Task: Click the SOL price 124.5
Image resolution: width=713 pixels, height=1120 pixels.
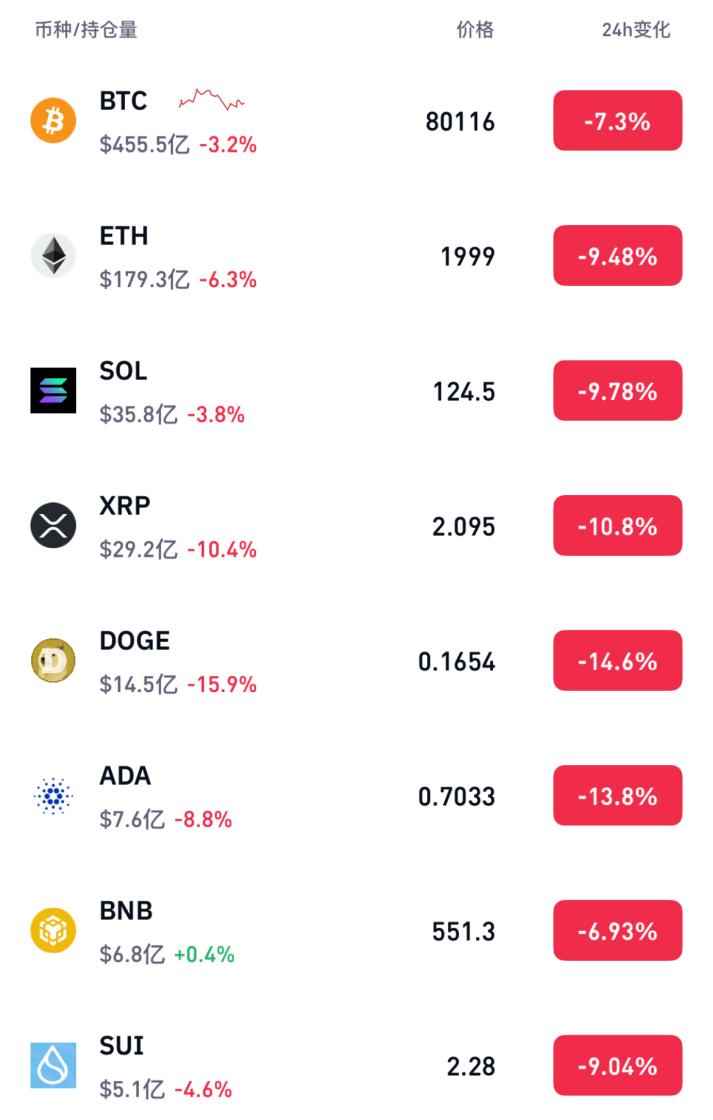Action: 463,392
